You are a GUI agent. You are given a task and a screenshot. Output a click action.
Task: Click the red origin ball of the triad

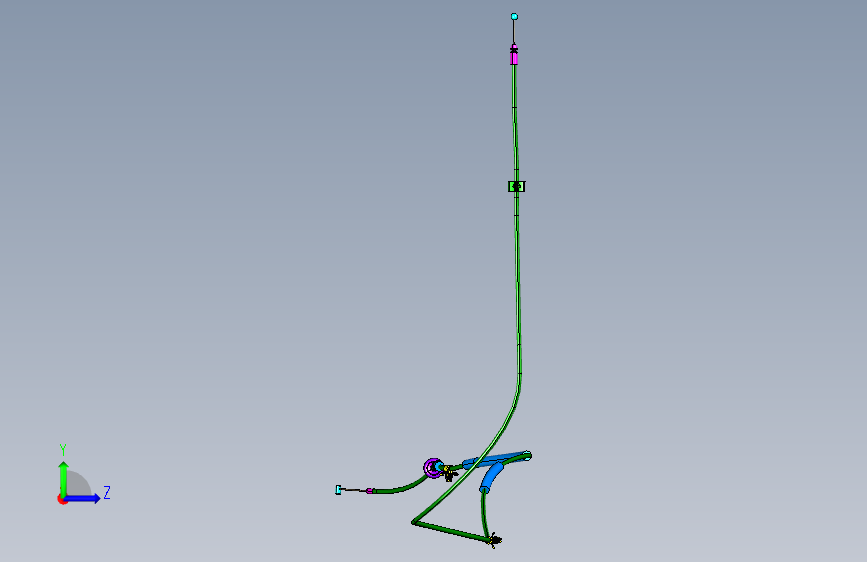pos(62,499)
